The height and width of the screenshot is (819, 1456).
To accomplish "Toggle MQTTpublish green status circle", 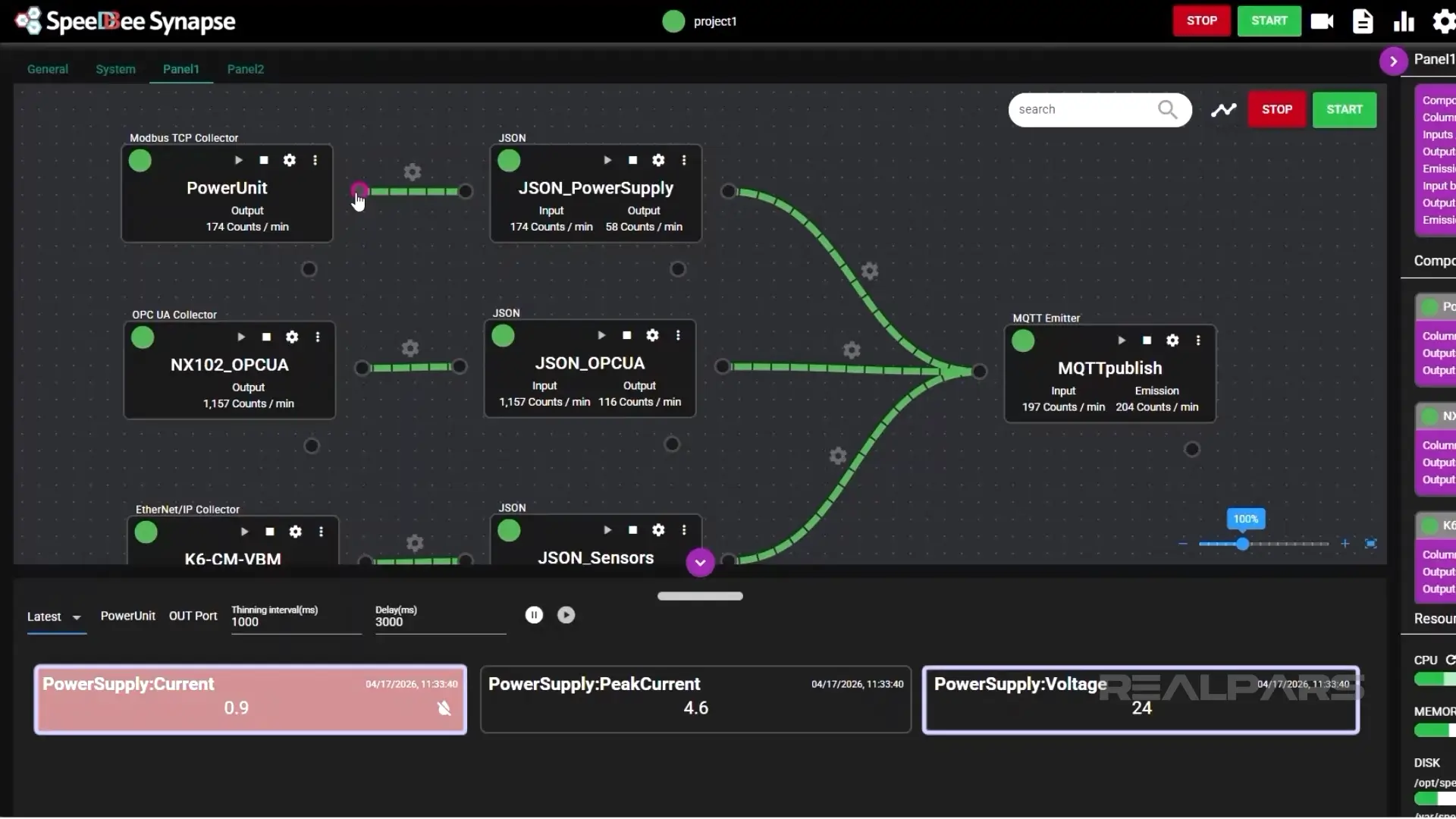I will tap(1023, 341).
